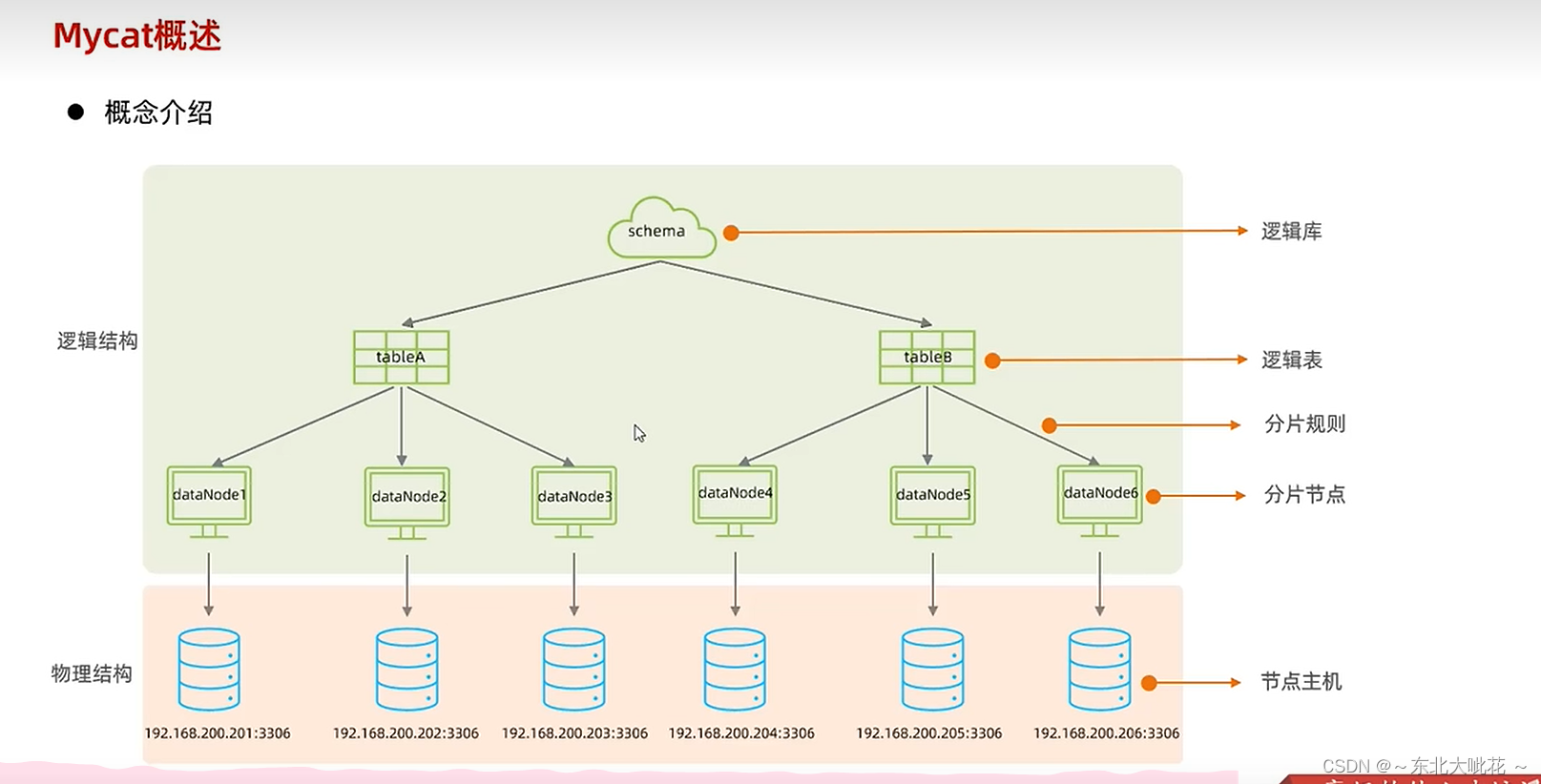The width and height of the screenshot is (1541, 784).
Task: Click the 分片规则 label
Action: click(1304, 424)
